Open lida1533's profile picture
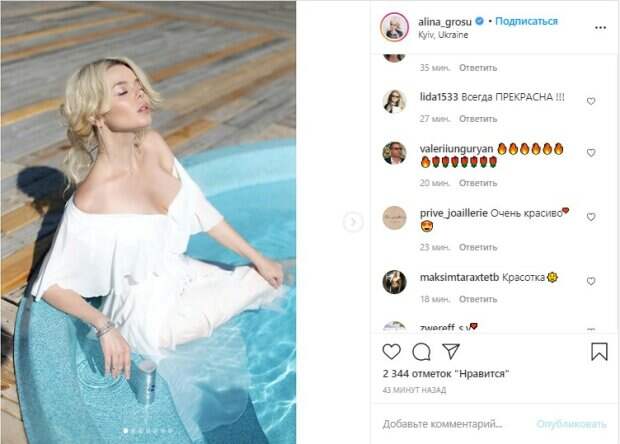 [x=394, y=101]
